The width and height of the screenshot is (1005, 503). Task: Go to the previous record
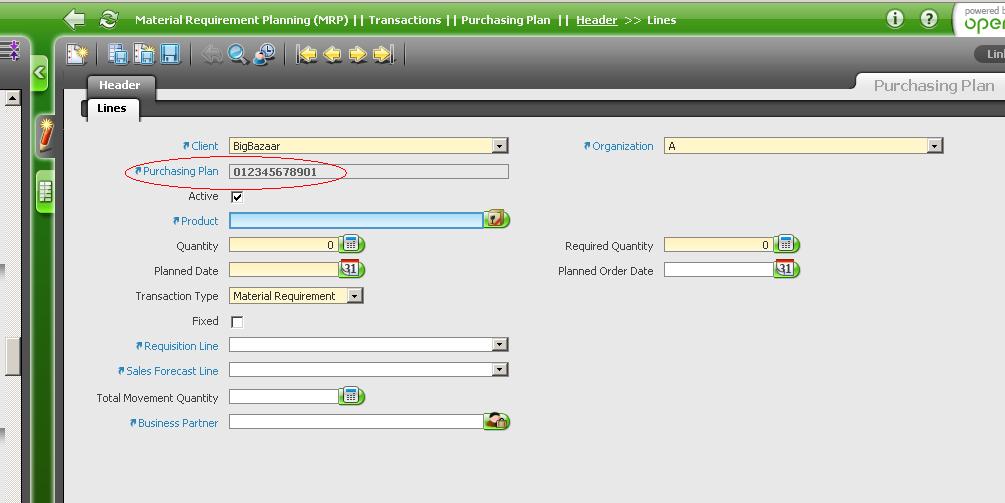click(x=332, y=54)
